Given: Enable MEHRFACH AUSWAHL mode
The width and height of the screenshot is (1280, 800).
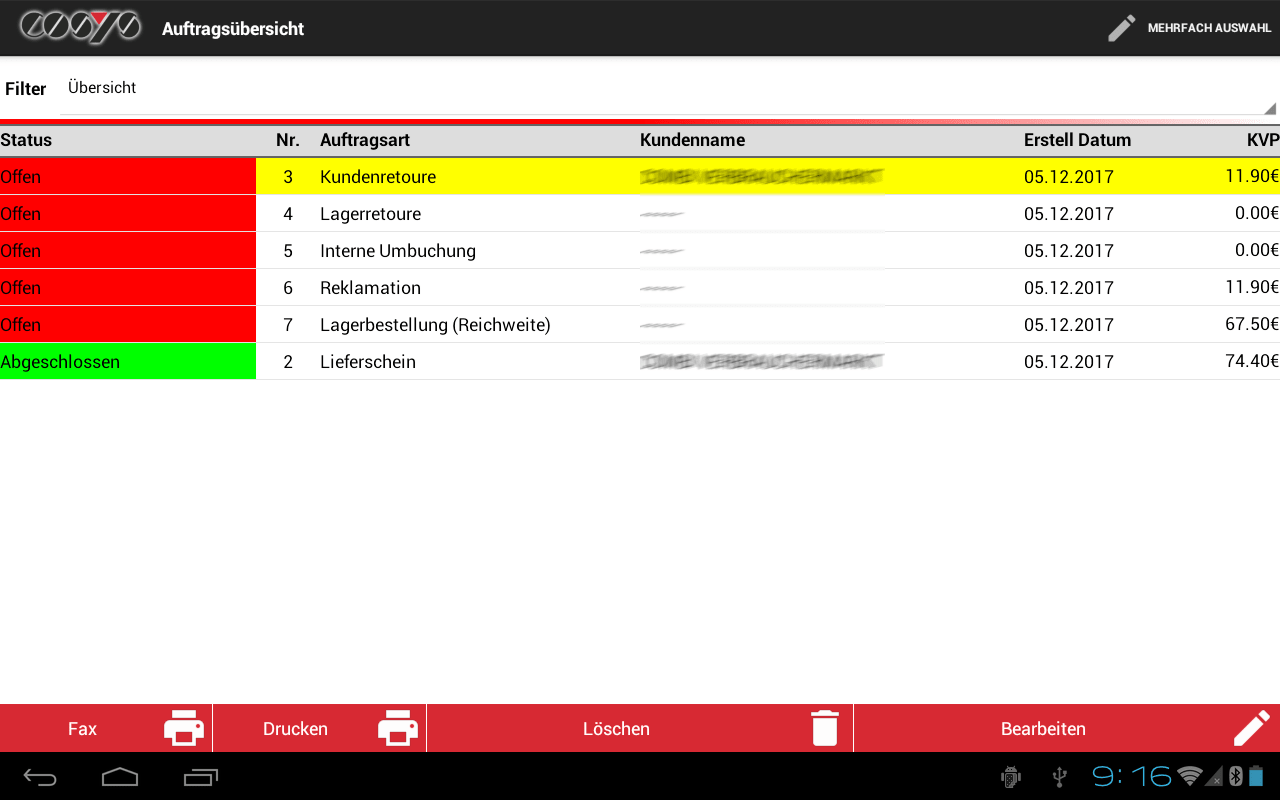Looking at the screenshot, I should [x=1189, y=28].
